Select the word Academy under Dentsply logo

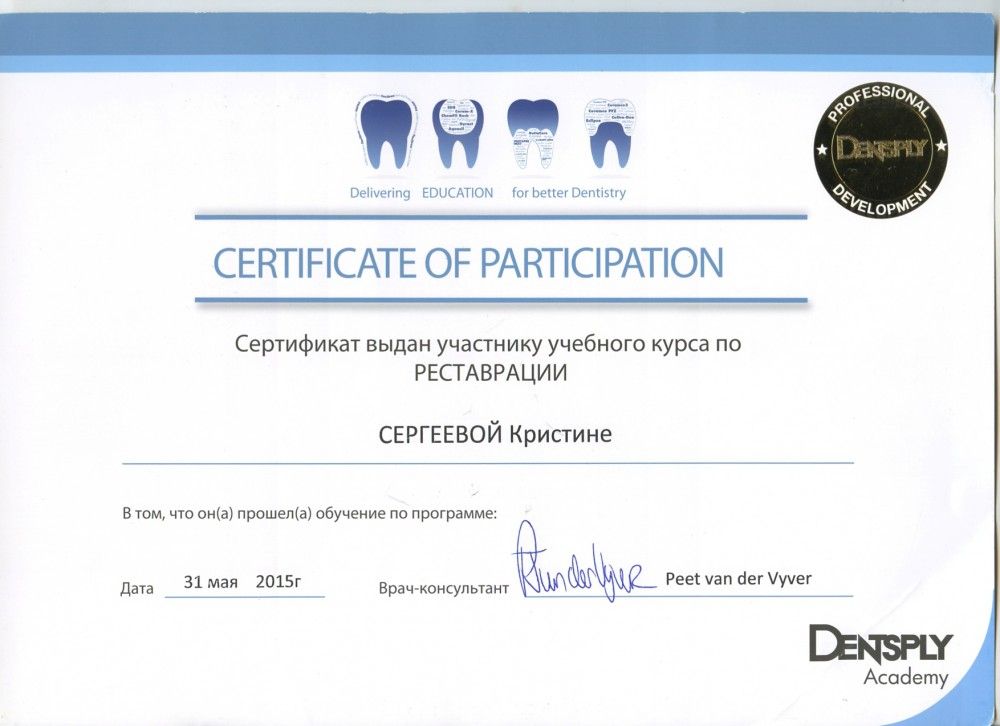coord(905,678)
